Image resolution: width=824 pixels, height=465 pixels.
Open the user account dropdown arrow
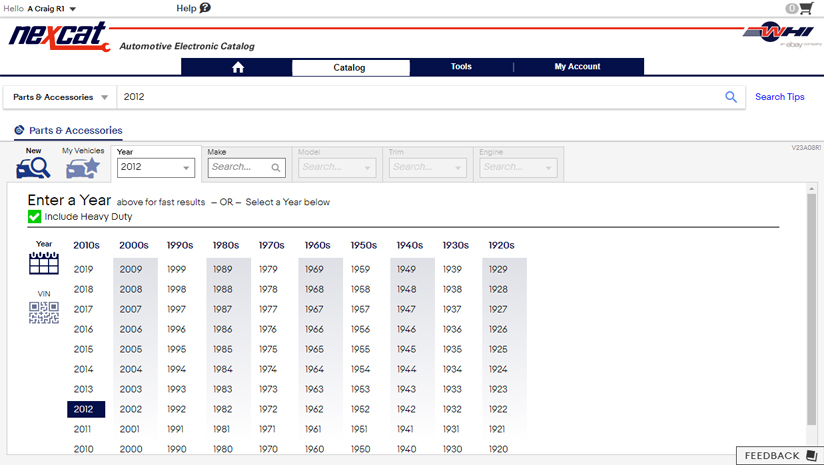(x=73, y=9)
